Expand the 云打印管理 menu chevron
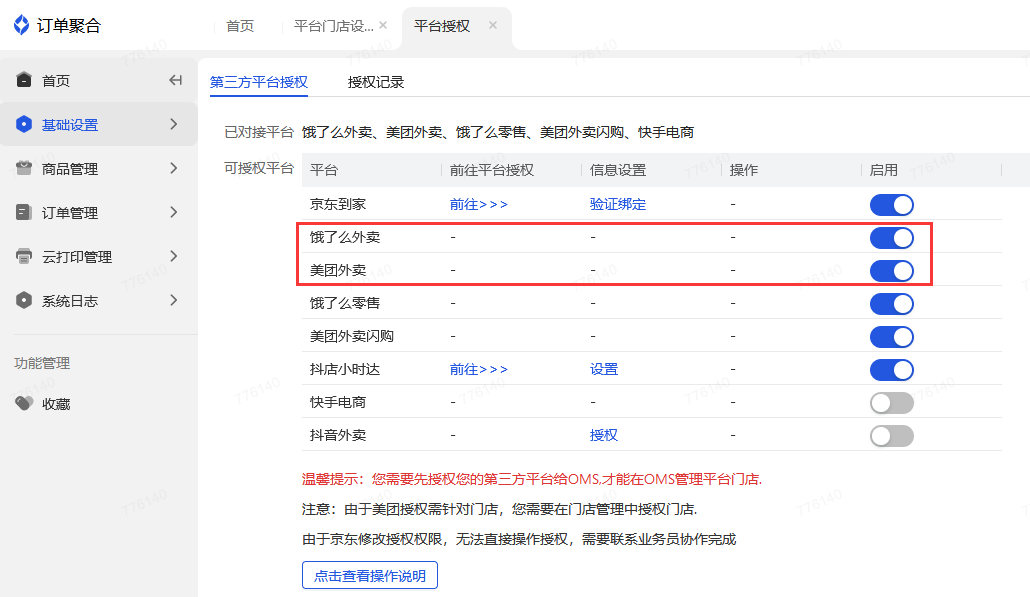Screen dimensions: 1030x597 click(x=173, y=256)
